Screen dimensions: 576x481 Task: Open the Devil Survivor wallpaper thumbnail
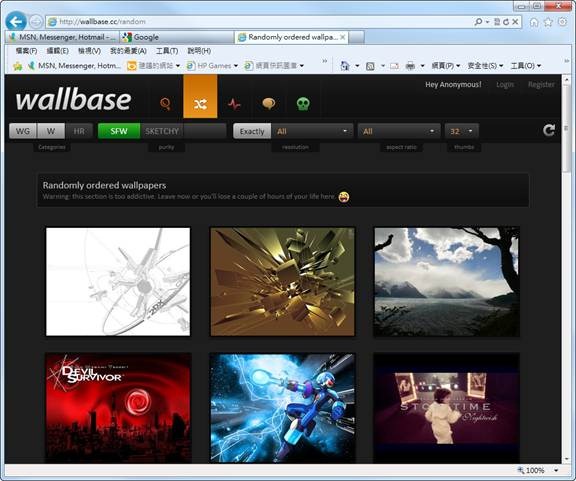118,408
